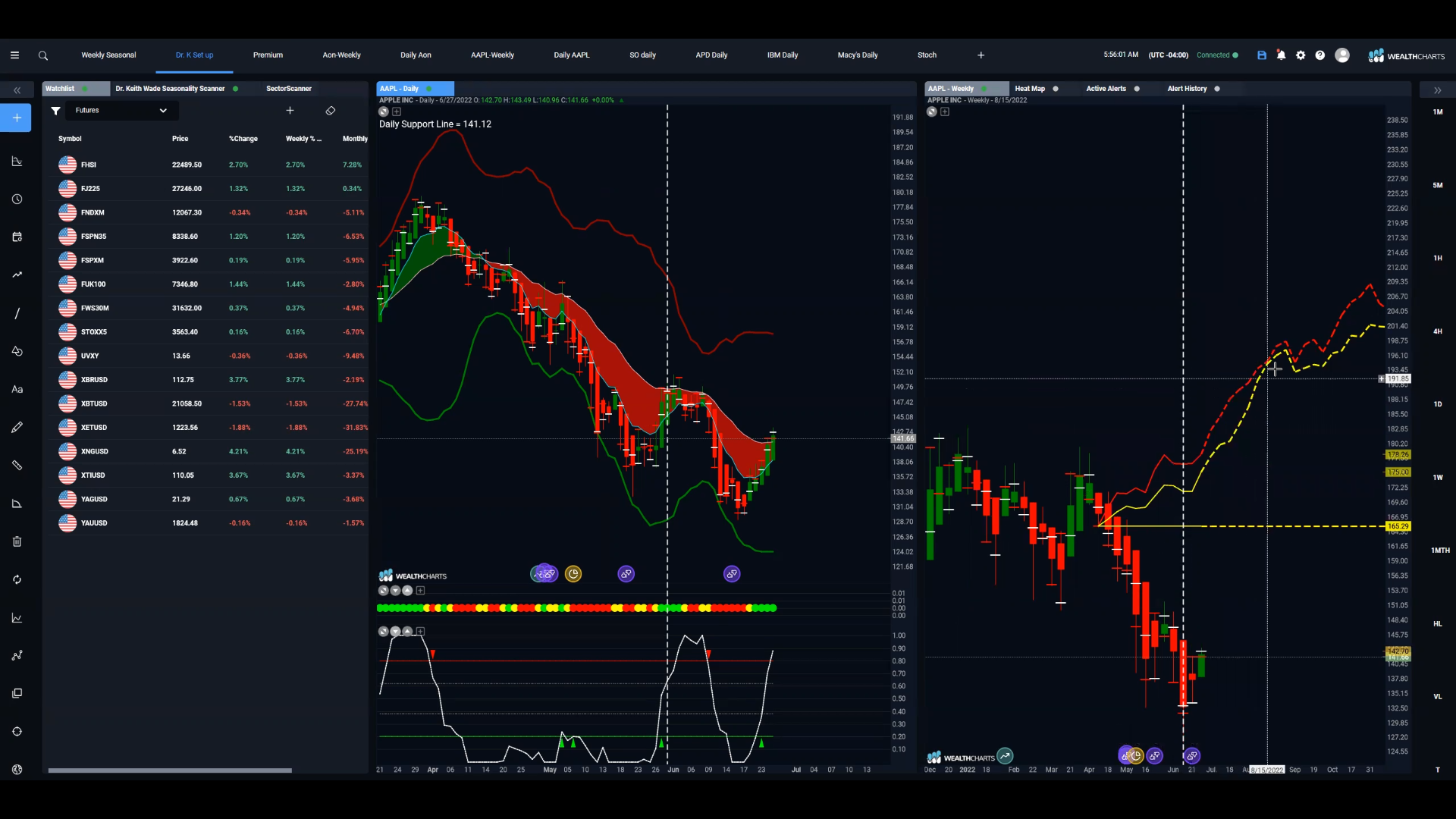Toggle the green link dot on AAPL - Daily tab

[x=428, y=89]
